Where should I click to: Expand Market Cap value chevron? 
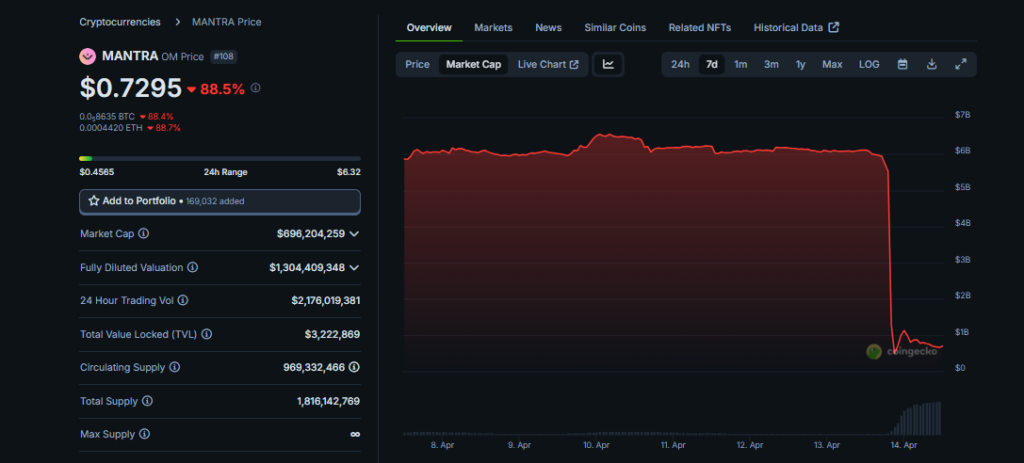354,234
